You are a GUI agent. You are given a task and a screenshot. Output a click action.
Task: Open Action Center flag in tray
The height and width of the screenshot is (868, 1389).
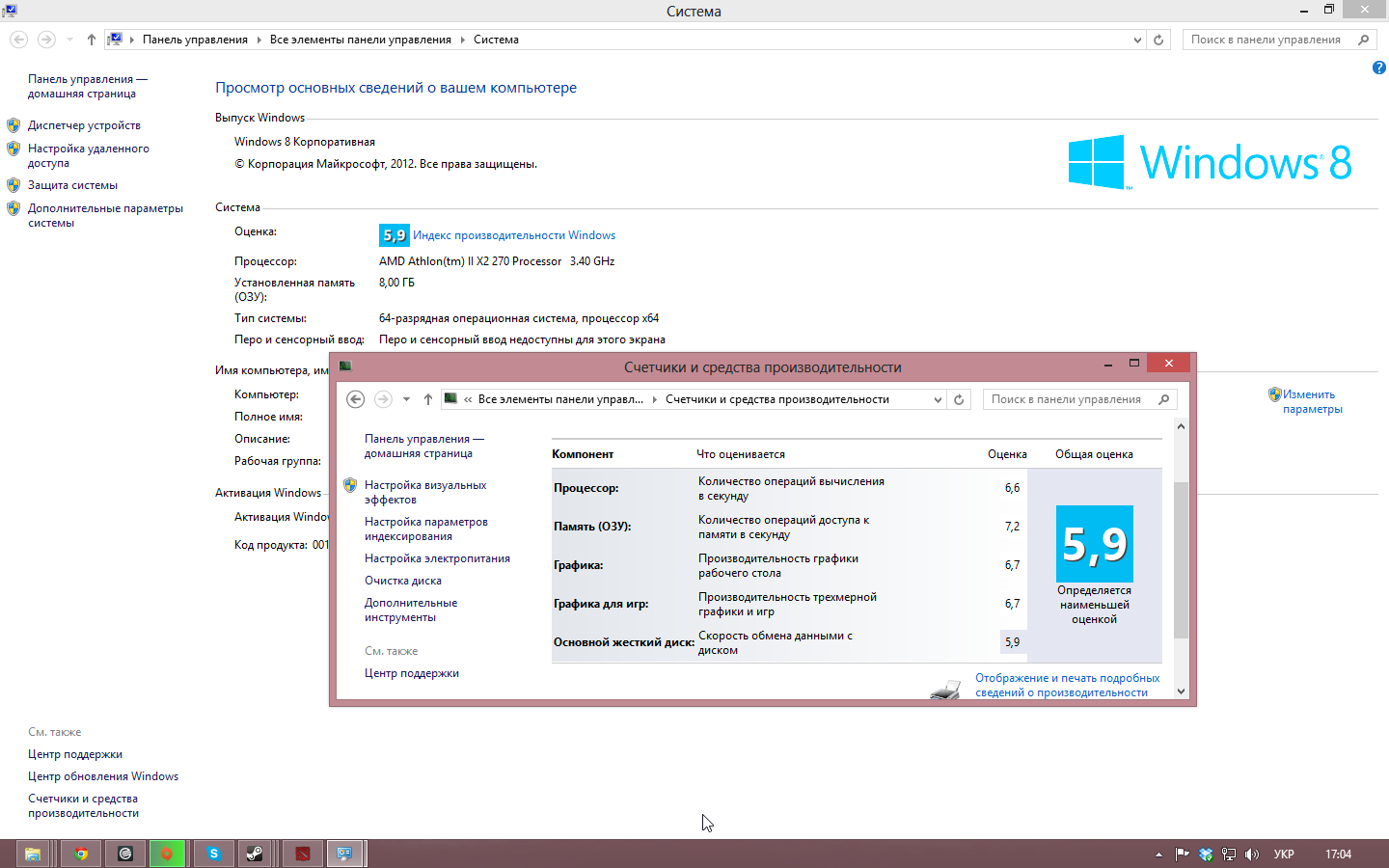[x=1182, y=854]
